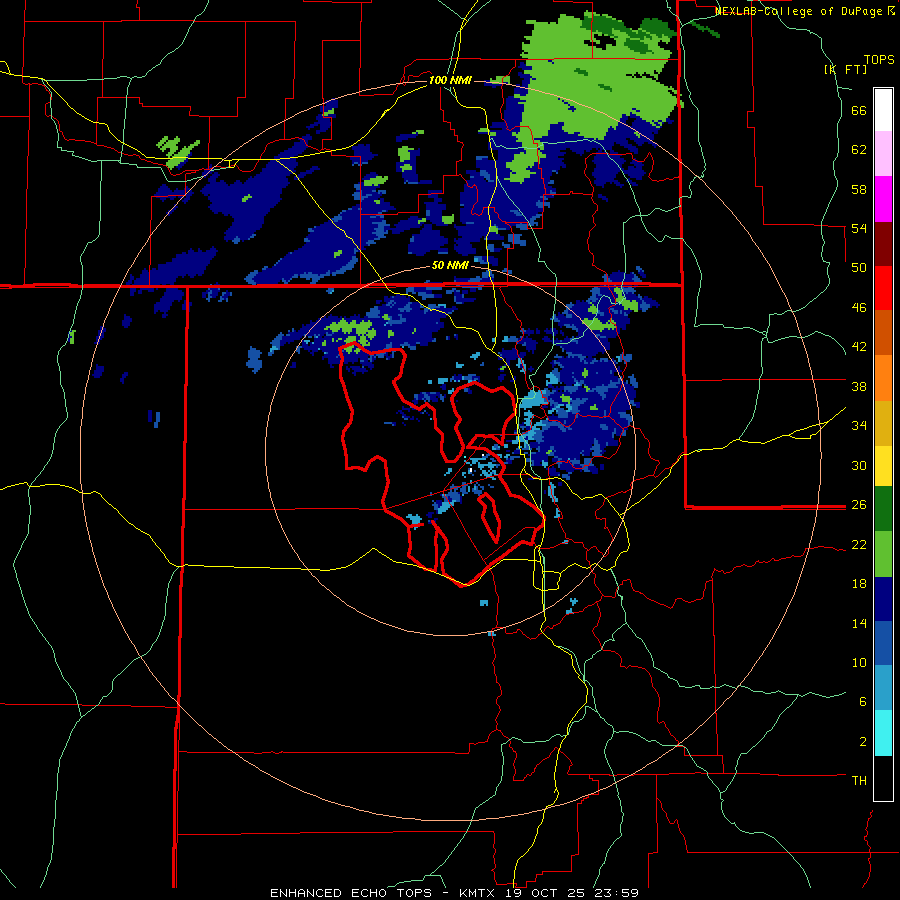
Task: Click the "10" legend value
Action: click(859, 663)
